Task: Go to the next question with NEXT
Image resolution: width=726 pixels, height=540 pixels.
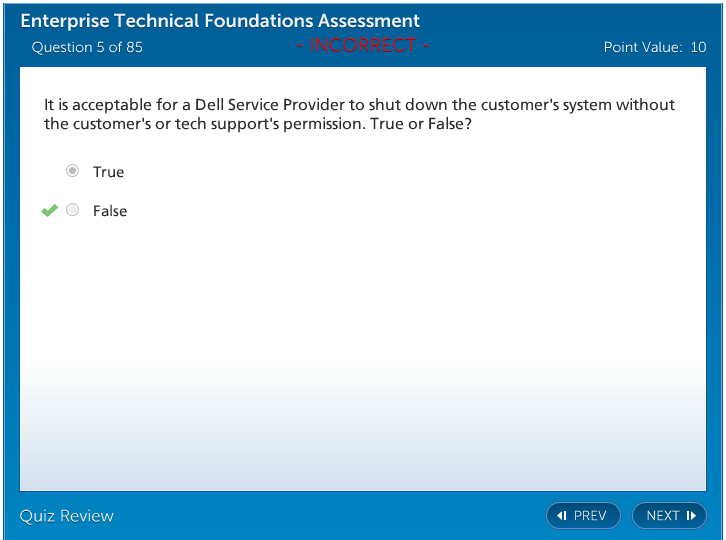Action: click(x=669, y=516)
